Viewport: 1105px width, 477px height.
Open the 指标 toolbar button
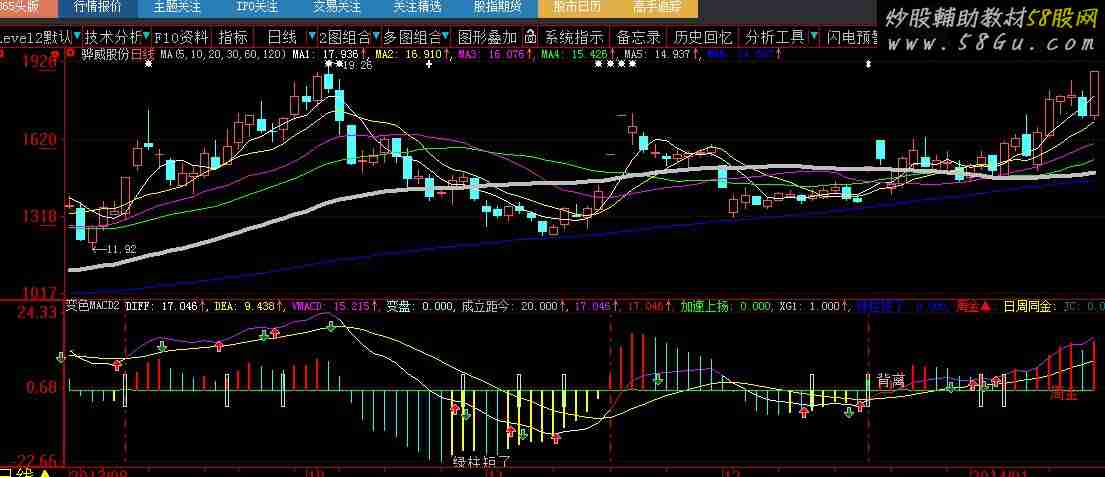coord(233,37)
